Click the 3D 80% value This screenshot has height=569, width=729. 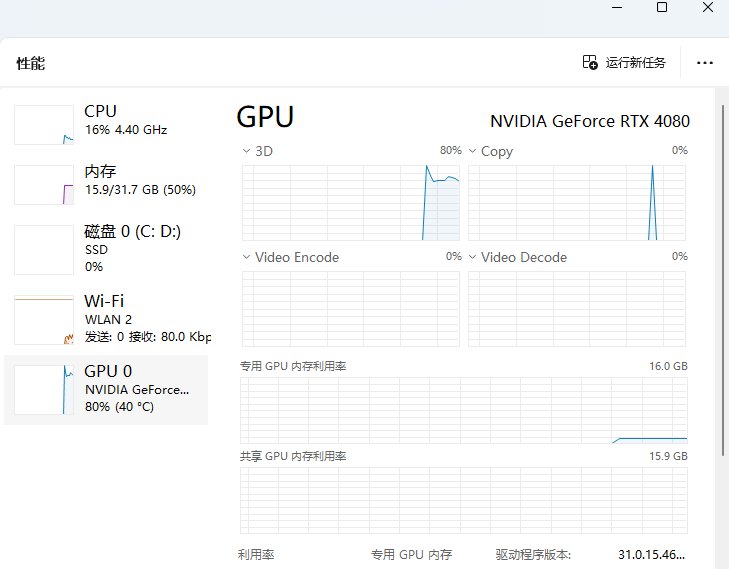coord(451,150)
